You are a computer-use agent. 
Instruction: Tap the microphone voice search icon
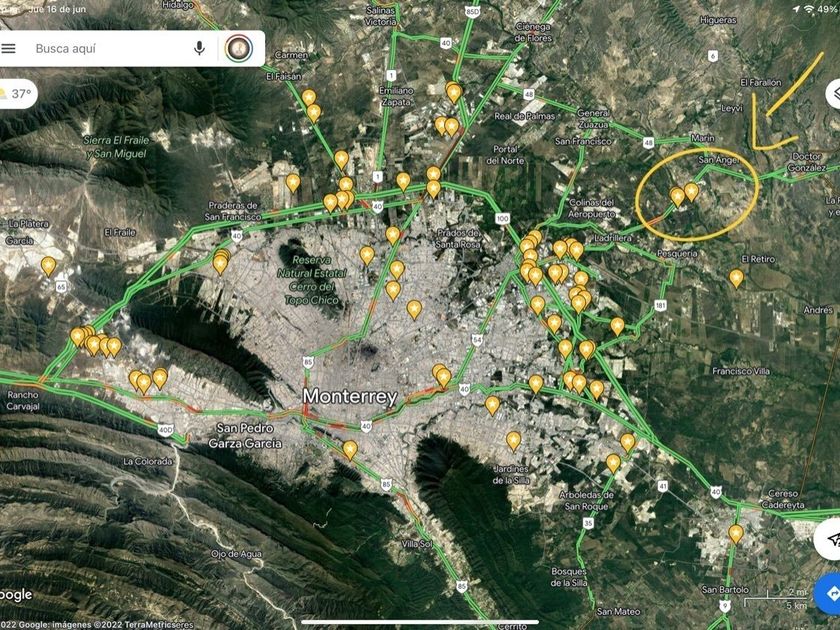click(x=199, y=49)
